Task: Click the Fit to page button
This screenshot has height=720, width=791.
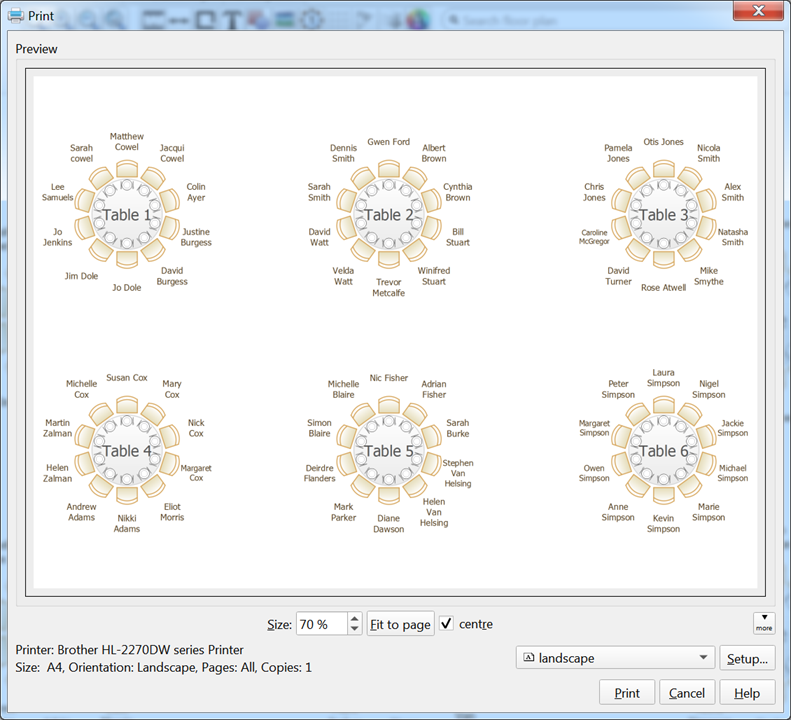Action: click(400, 624)
